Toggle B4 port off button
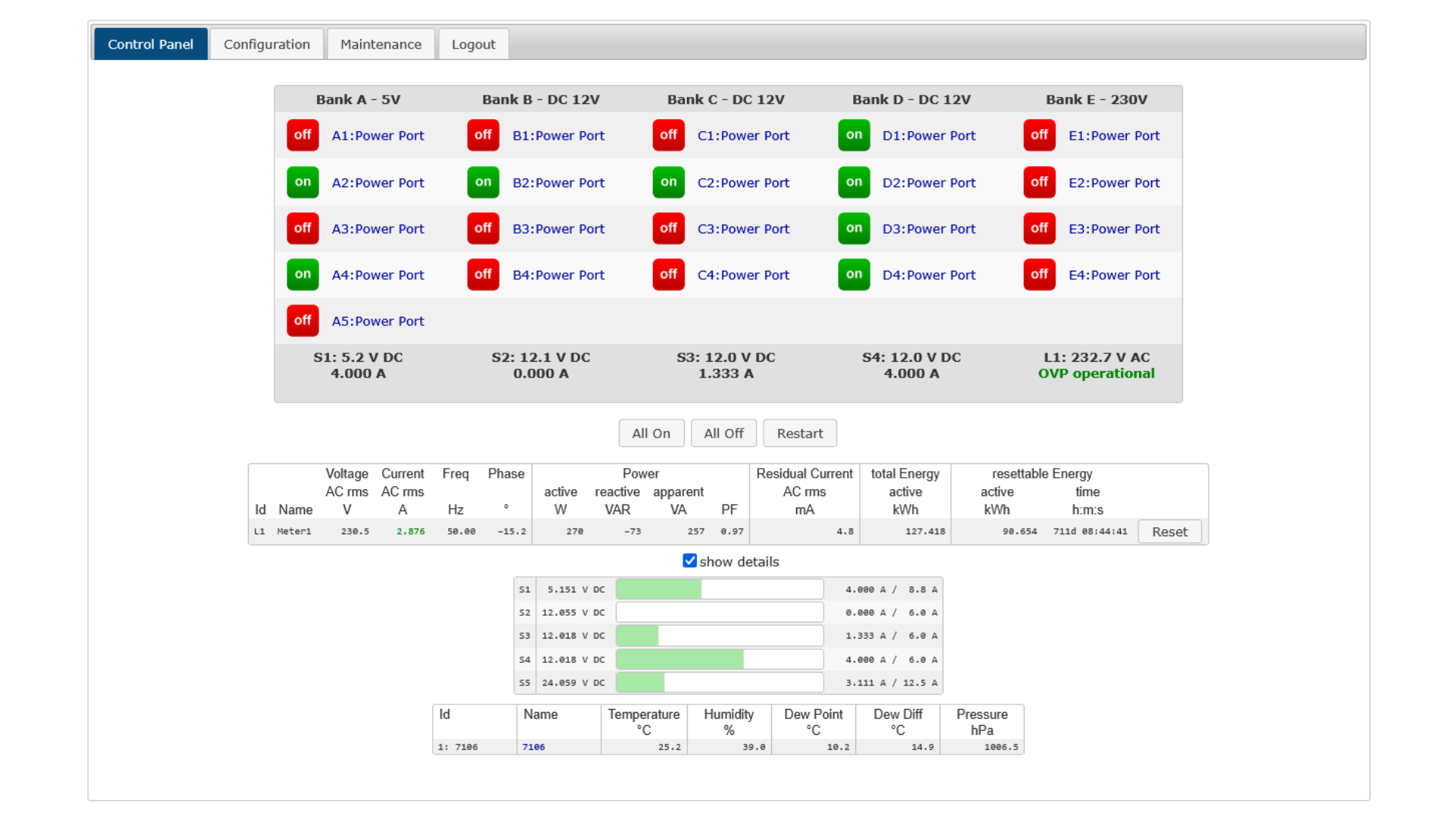Viewport: 1456px width, 819px height. [483, 275]
